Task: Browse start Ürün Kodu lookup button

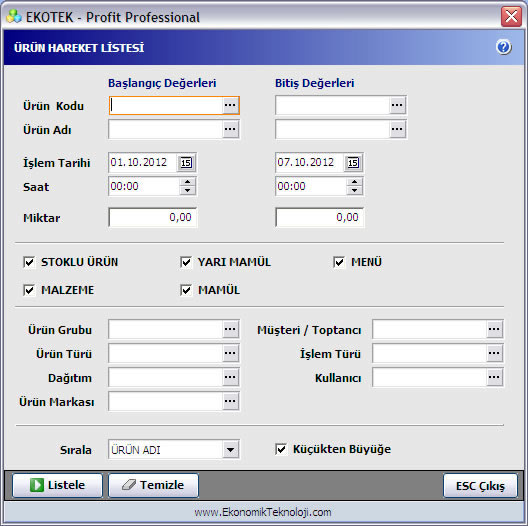Action: click(230, 105)
